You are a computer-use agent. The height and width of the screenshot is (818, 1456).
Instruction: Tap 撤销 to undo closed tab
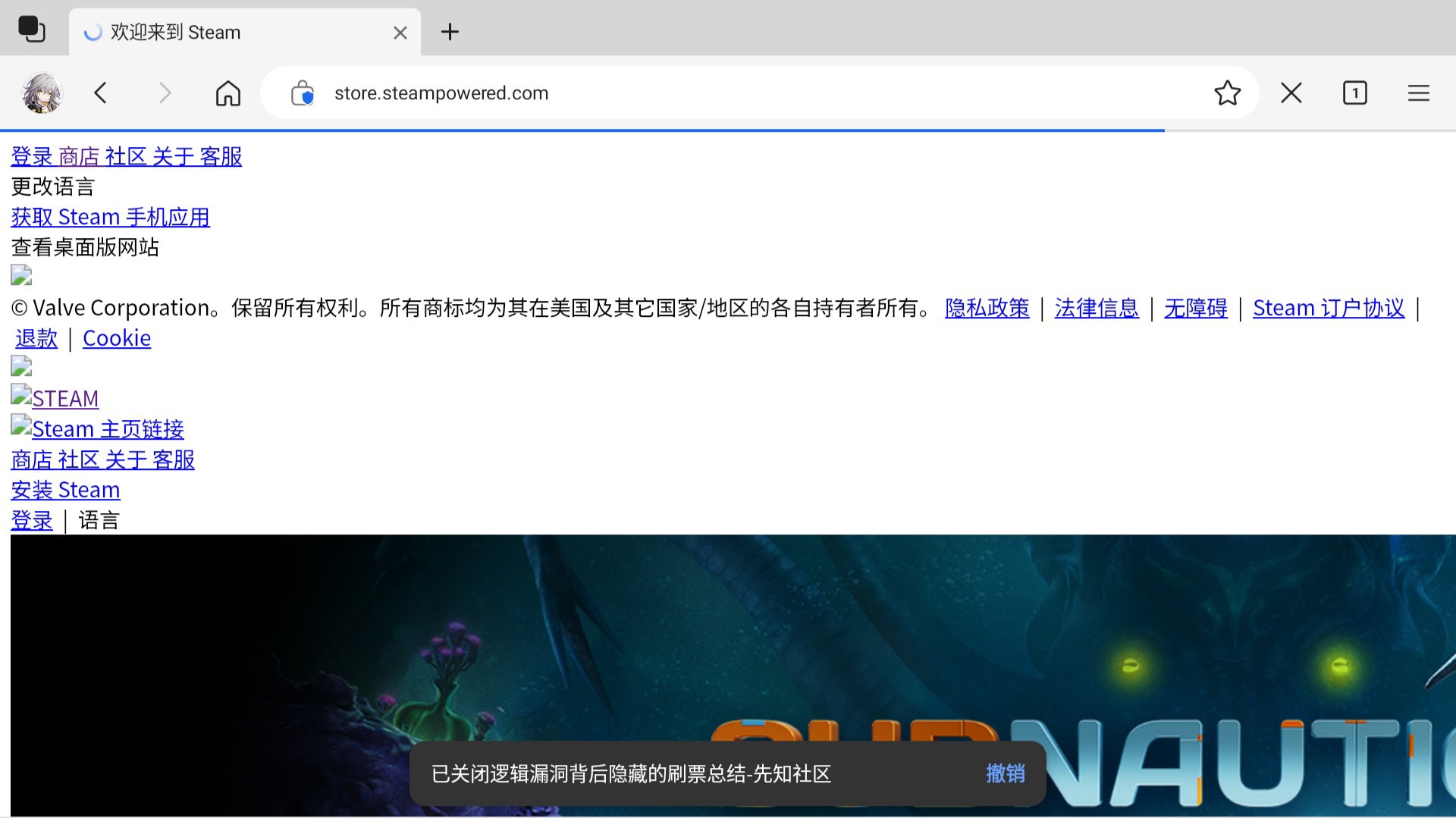click(1006, 773)
